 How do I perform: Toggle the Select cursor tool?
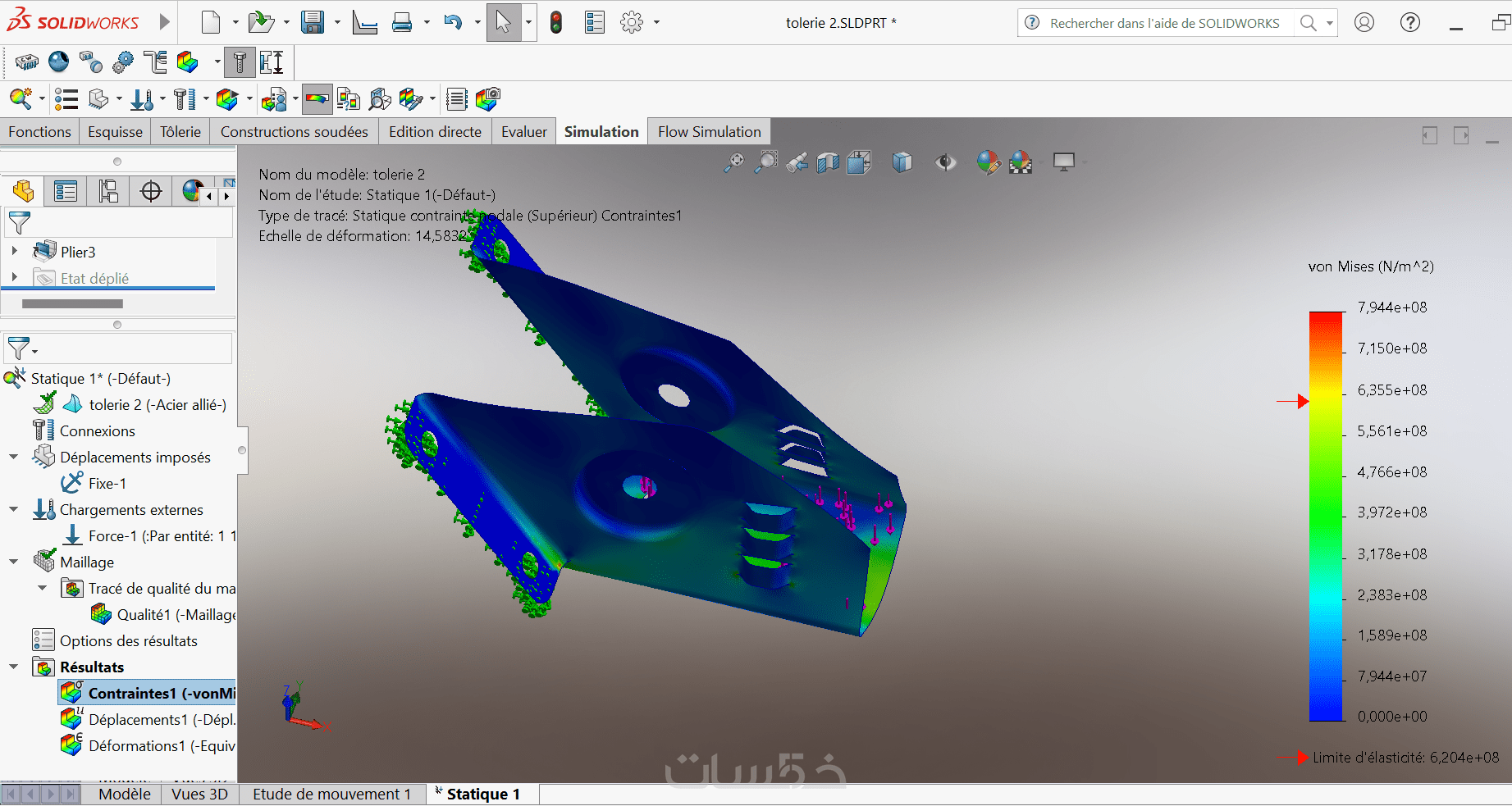[503, 22]
